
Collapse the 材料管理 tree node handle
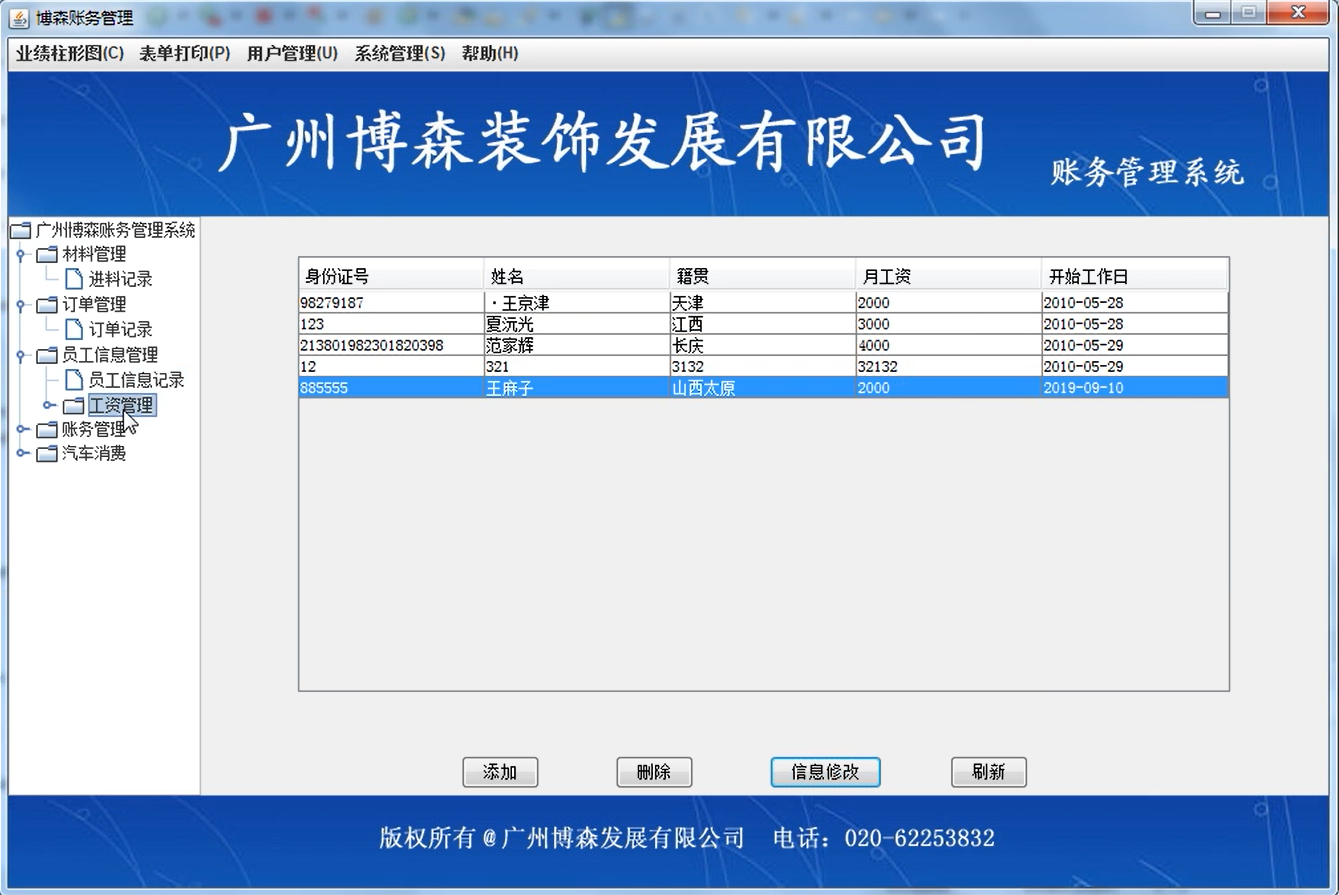20,255
